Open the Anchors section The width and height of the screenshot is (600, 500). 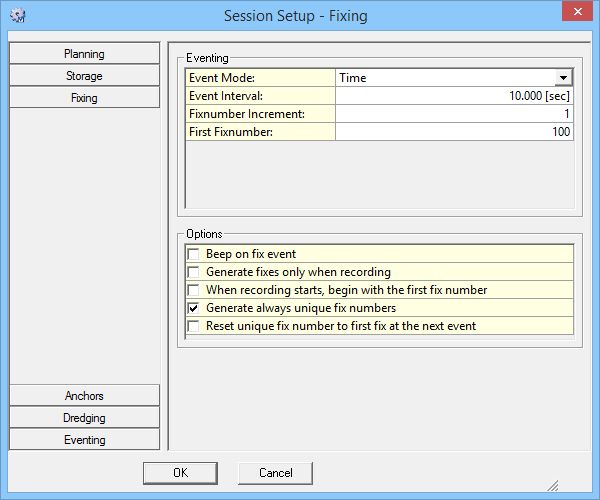(84, 396)
